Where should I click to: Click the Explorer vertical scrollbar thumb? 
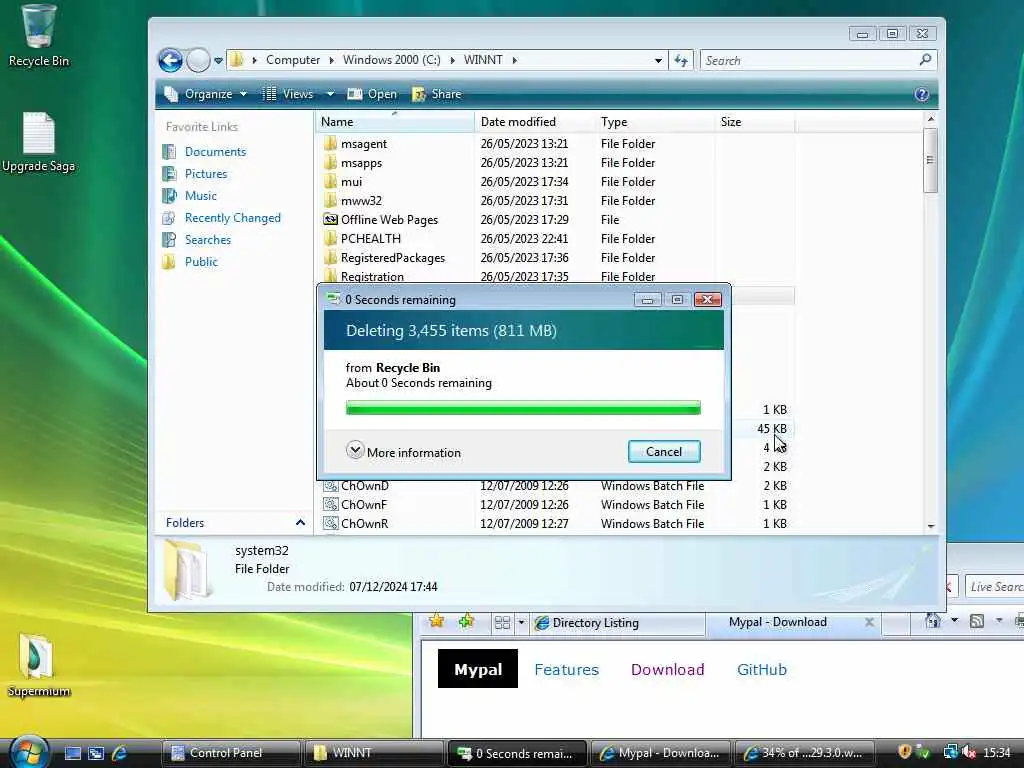coord(931,161)
